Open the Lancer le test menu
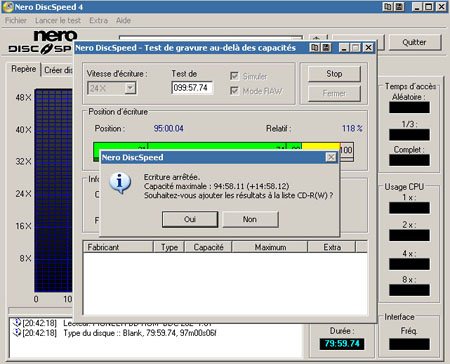The width and height of the screenshot is (450, 364). (58, 20)
